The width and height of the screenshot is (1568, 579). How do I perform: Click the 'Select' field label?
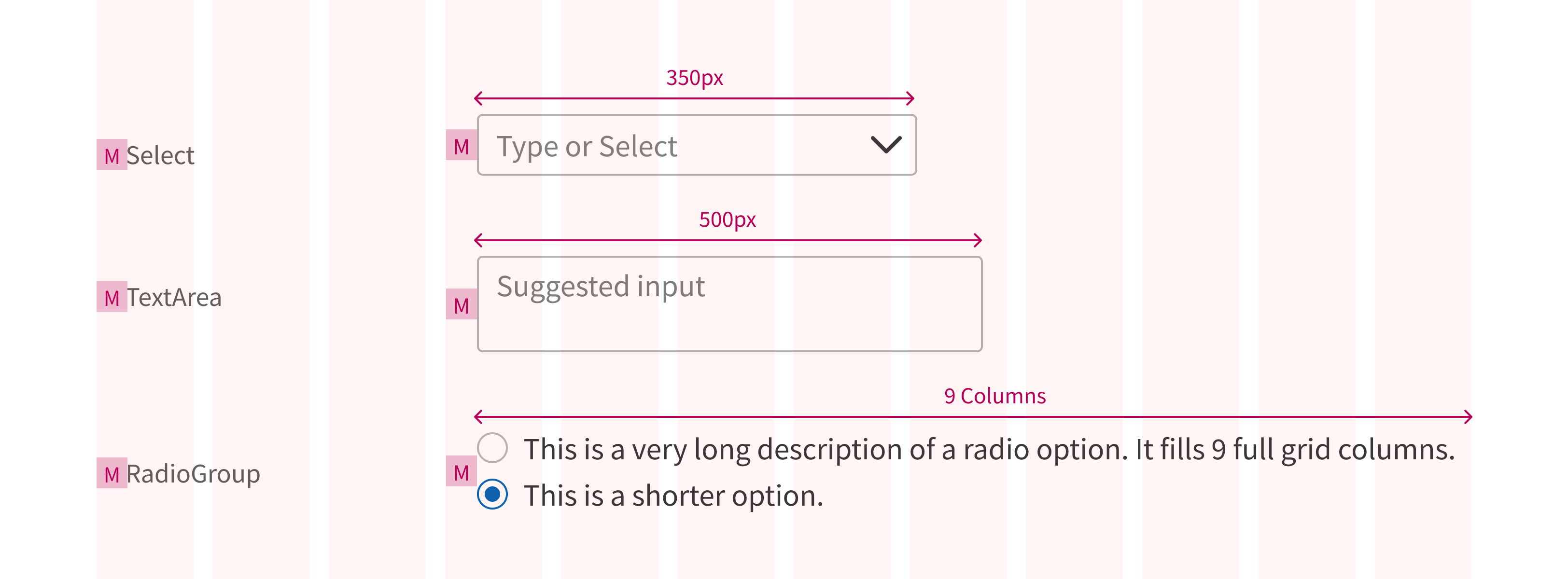161,156
